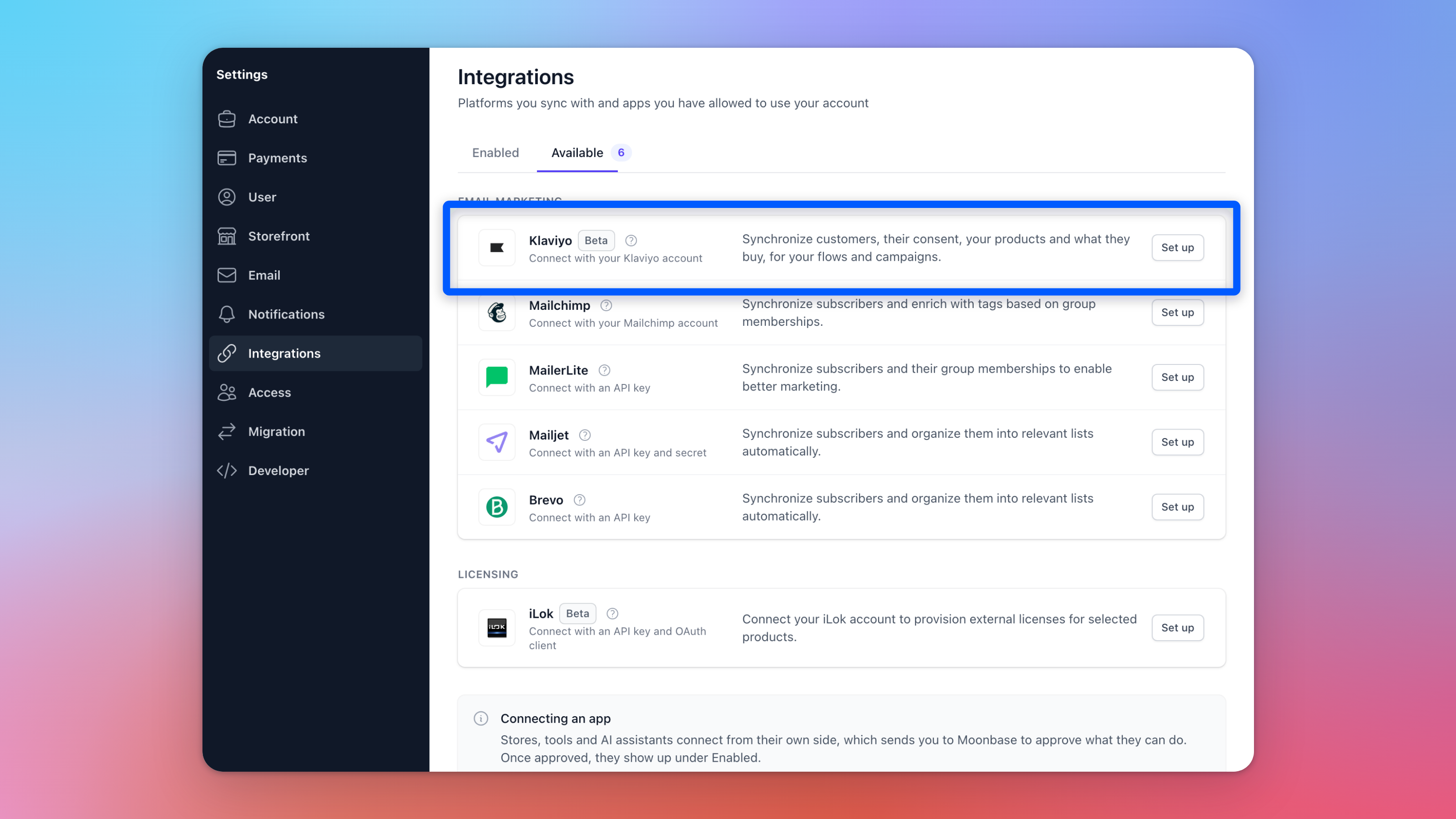Screen dimensions: 1456x819
Task: Click the Account briefcase icon
Action: [227, 119]
